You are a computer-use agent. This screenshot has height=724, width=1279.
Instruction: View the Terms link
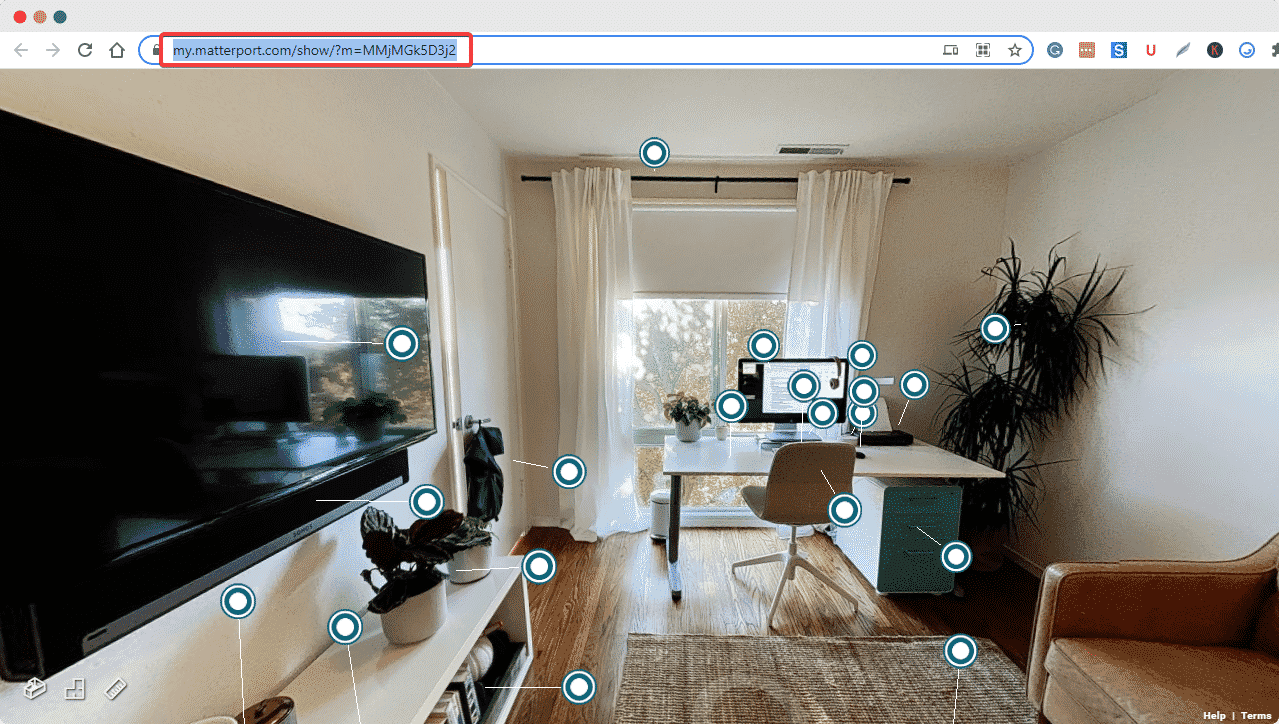(x=1256, y=715)
